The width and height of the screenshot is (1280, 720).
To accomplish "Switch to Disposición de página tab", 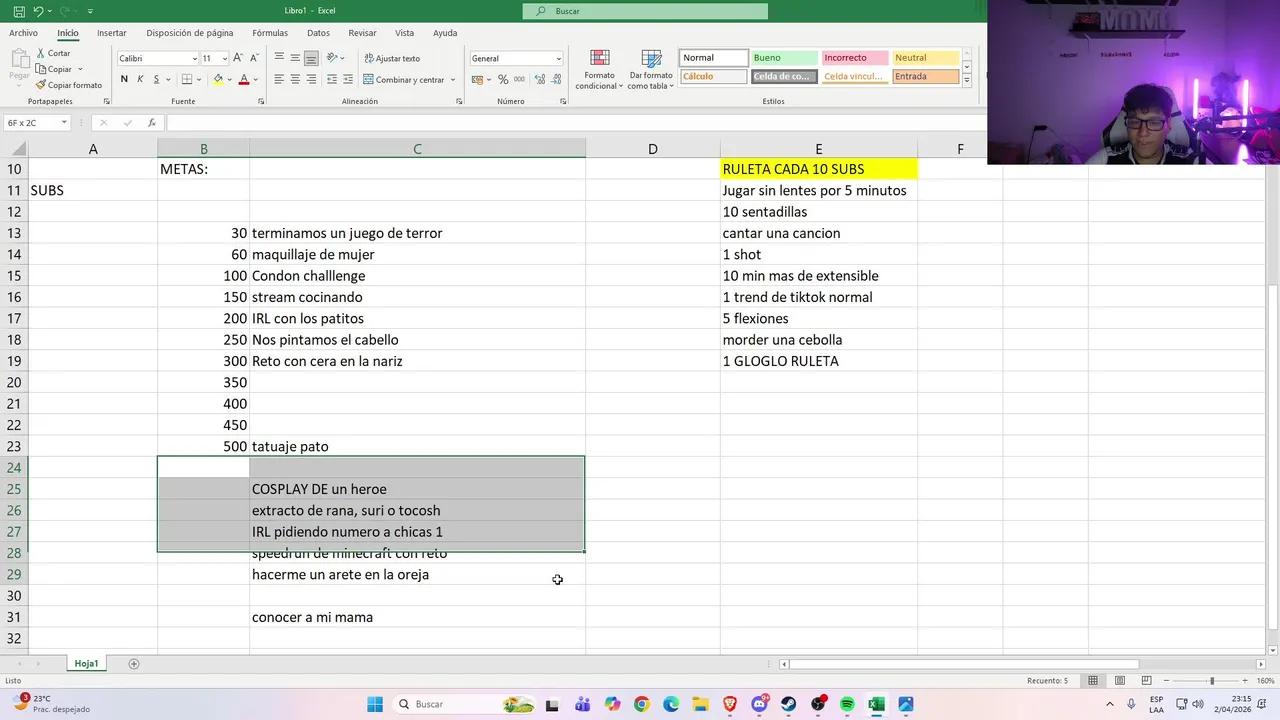I will tap(190, 33).
